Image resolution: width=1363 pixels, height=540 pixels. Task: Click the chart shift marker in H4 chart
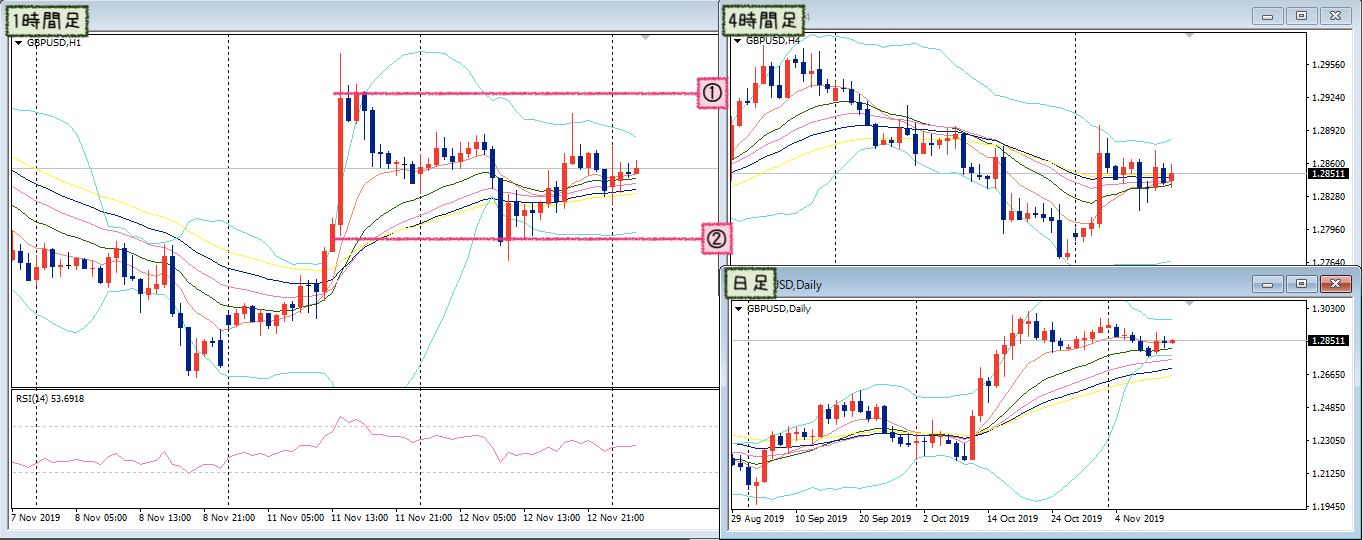(x=1190, y=36)
